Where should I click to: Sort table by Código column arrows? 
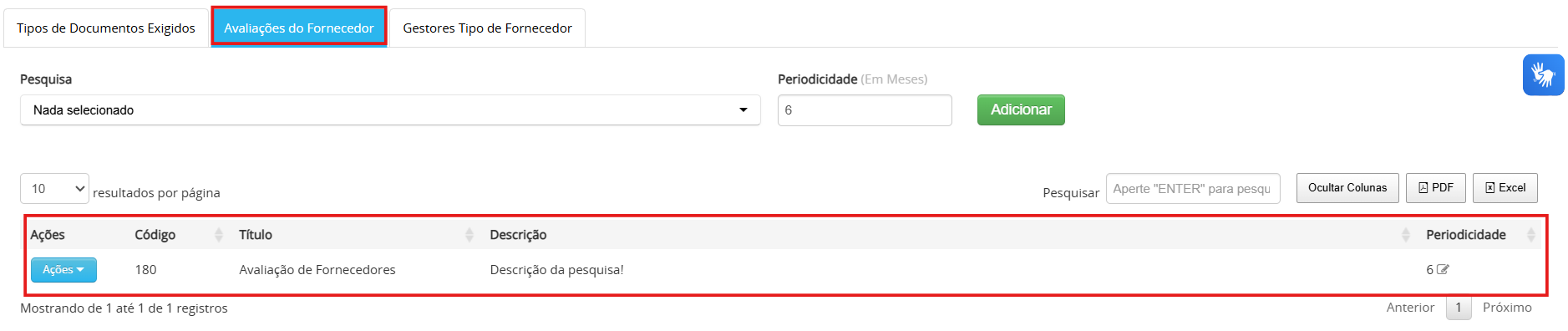219,235
